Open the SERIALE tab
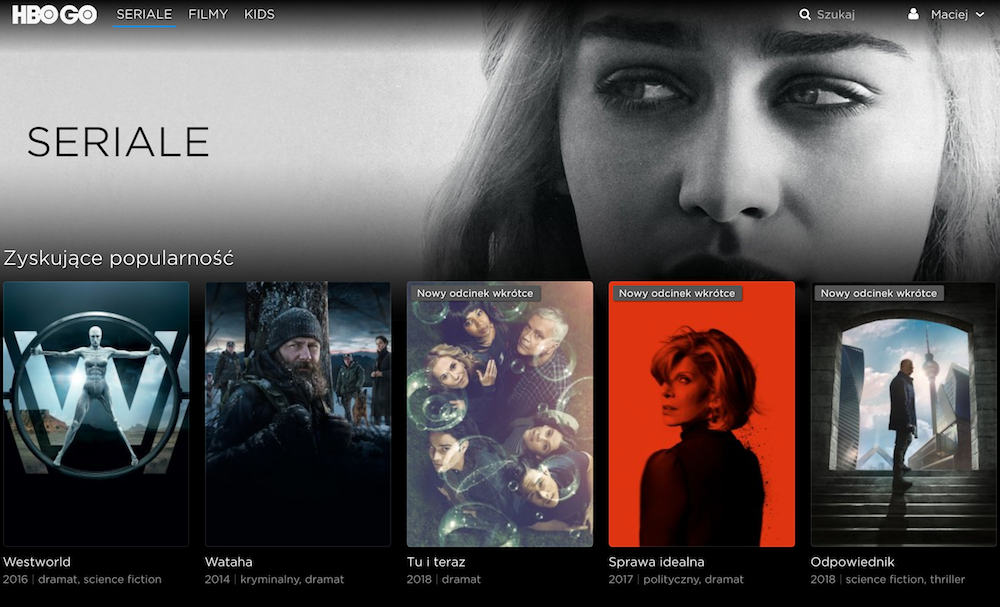Viewport: 1000px width, 607px height. [x=144, y=14]
